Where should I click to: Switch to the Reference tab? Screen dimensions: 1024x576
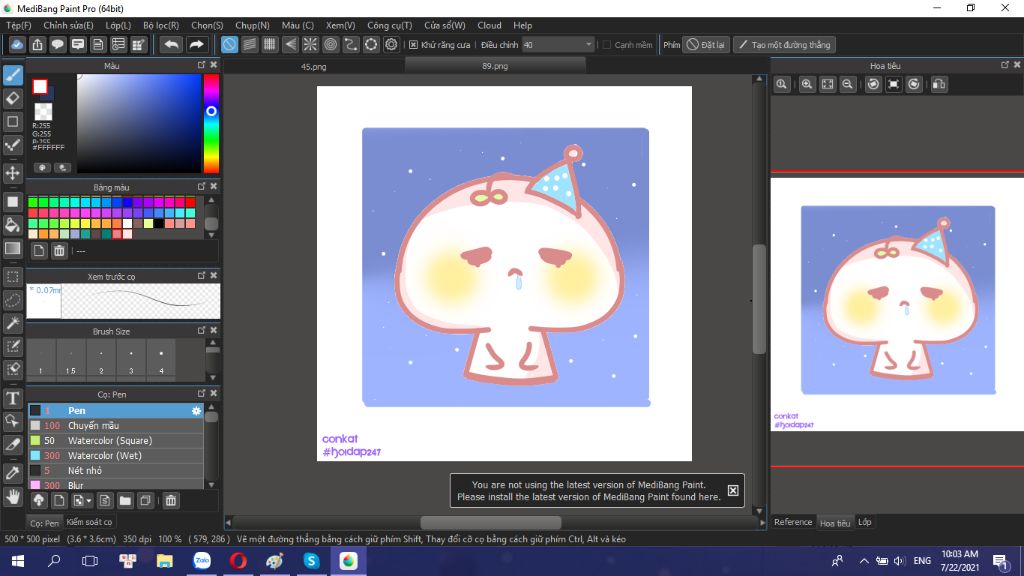pyautogui.click(x=793, y=522)
